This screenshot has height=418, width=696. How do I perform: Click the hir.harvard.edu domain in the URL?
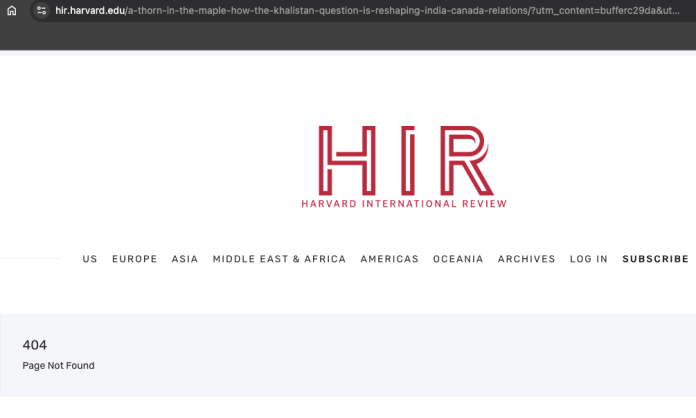point(89,11)
